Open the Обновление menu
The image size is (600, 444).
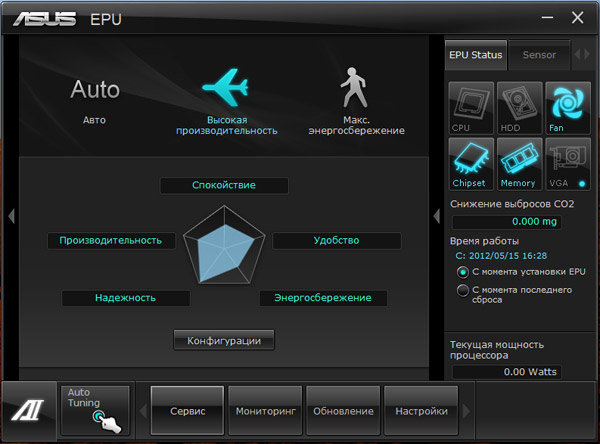[343, 411]
